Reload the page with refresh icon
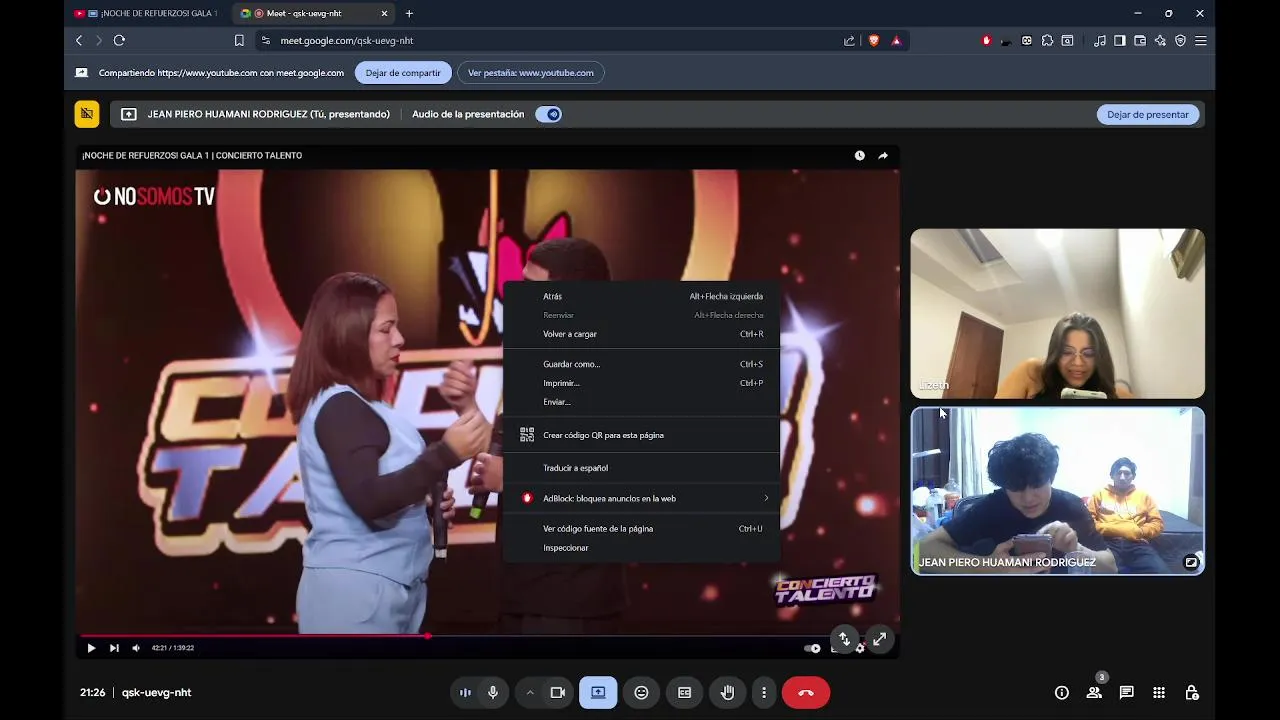This screenshot has width=1280, height=720. point(119,40)
